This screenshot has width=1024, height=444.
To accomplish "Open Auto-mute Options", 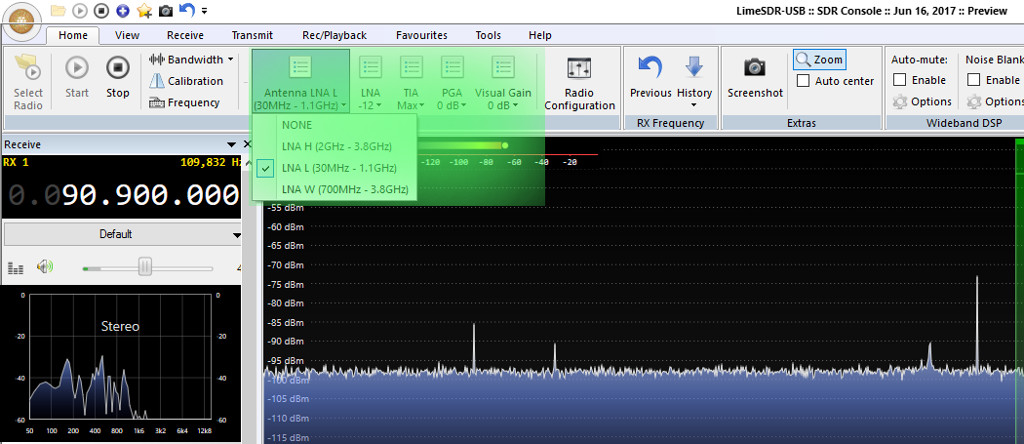I will pos(922,101).
